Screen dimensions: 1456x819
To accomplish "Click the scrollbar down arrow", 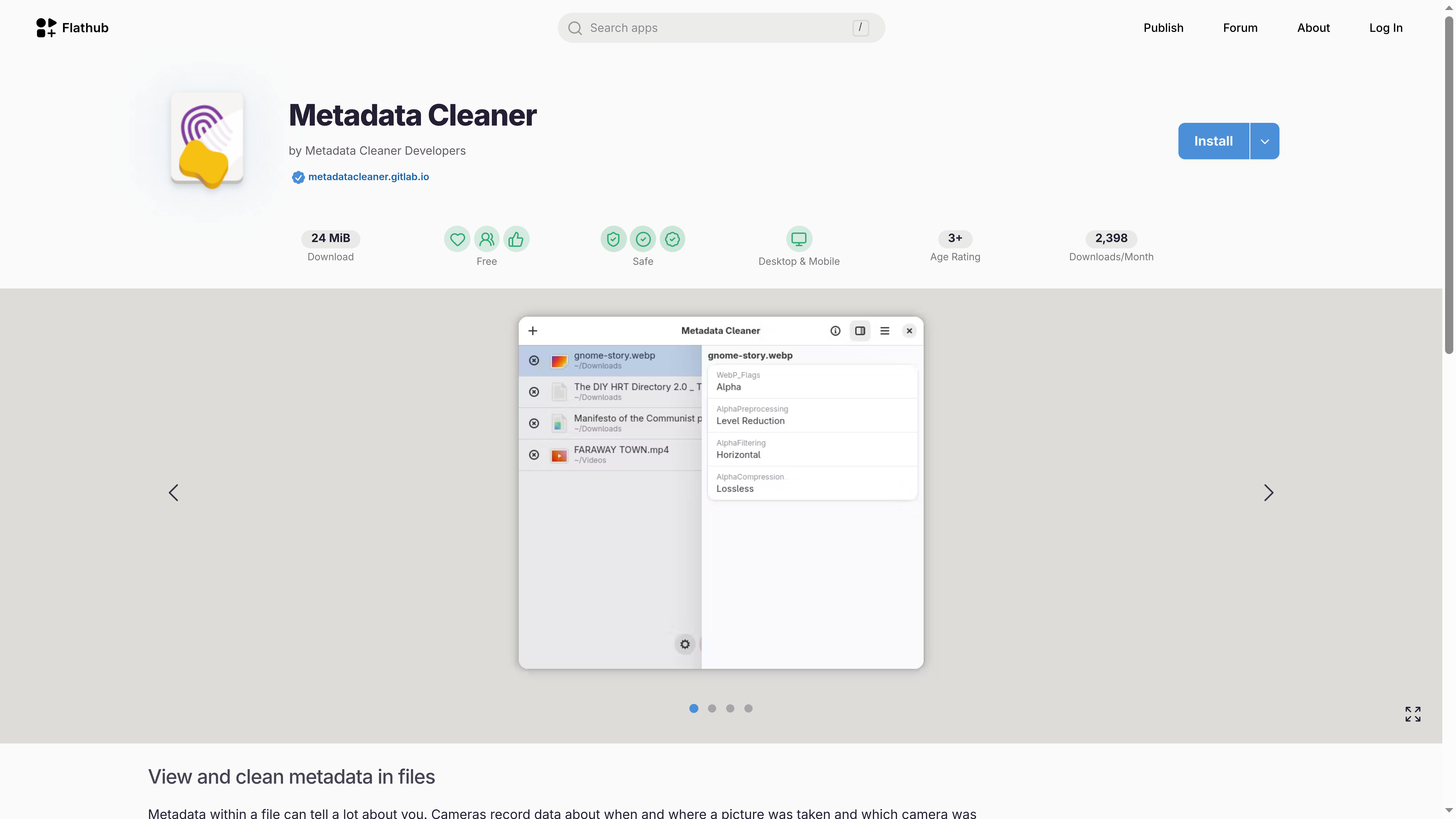I will [x=1449, y=811].
